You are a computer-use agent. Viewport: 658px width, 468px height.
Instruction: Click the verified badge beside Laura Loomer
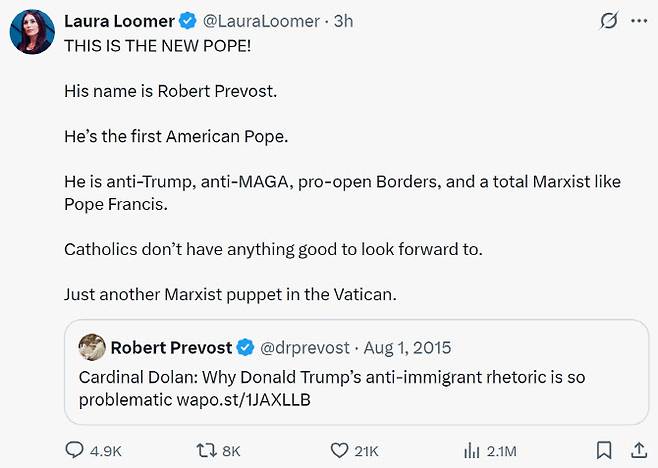(186, 21)
